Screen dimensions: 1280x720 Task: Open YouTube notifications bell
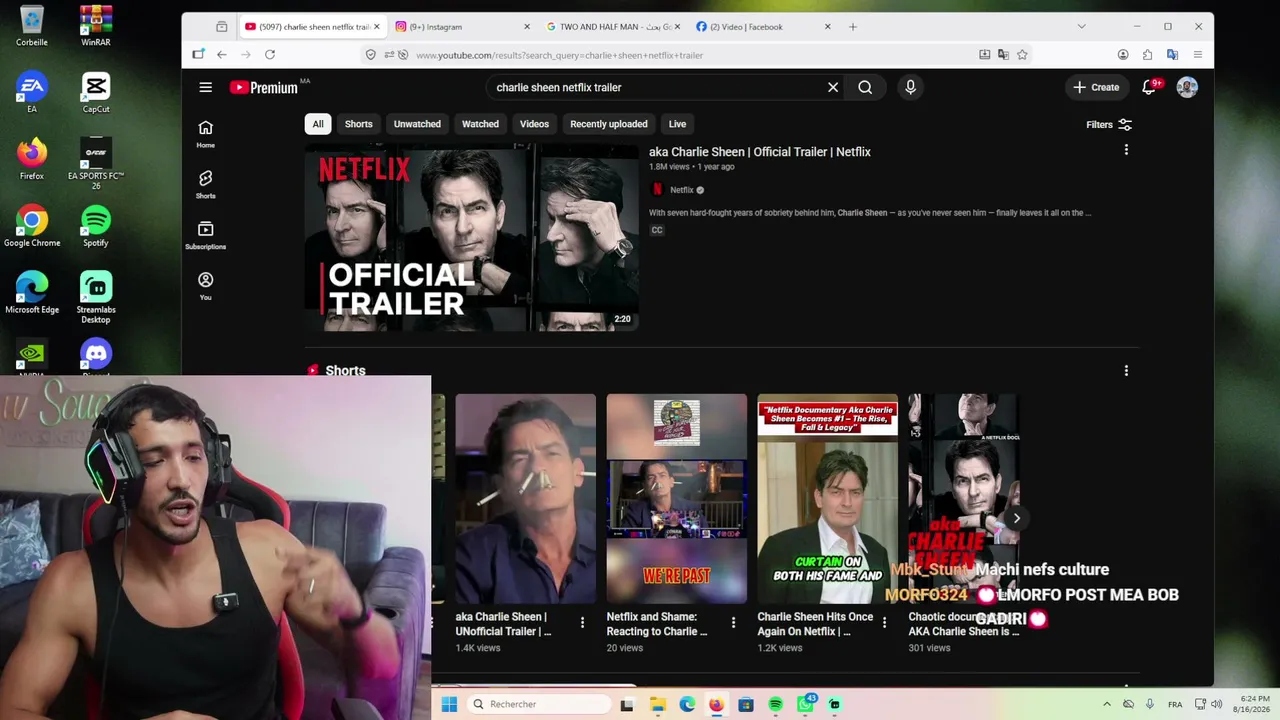tap(1151, 87)
